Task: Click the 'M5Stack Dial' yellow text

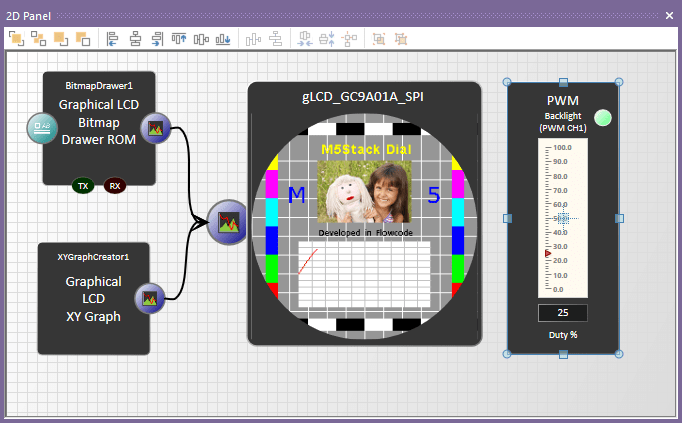Action: coord(366,150)
